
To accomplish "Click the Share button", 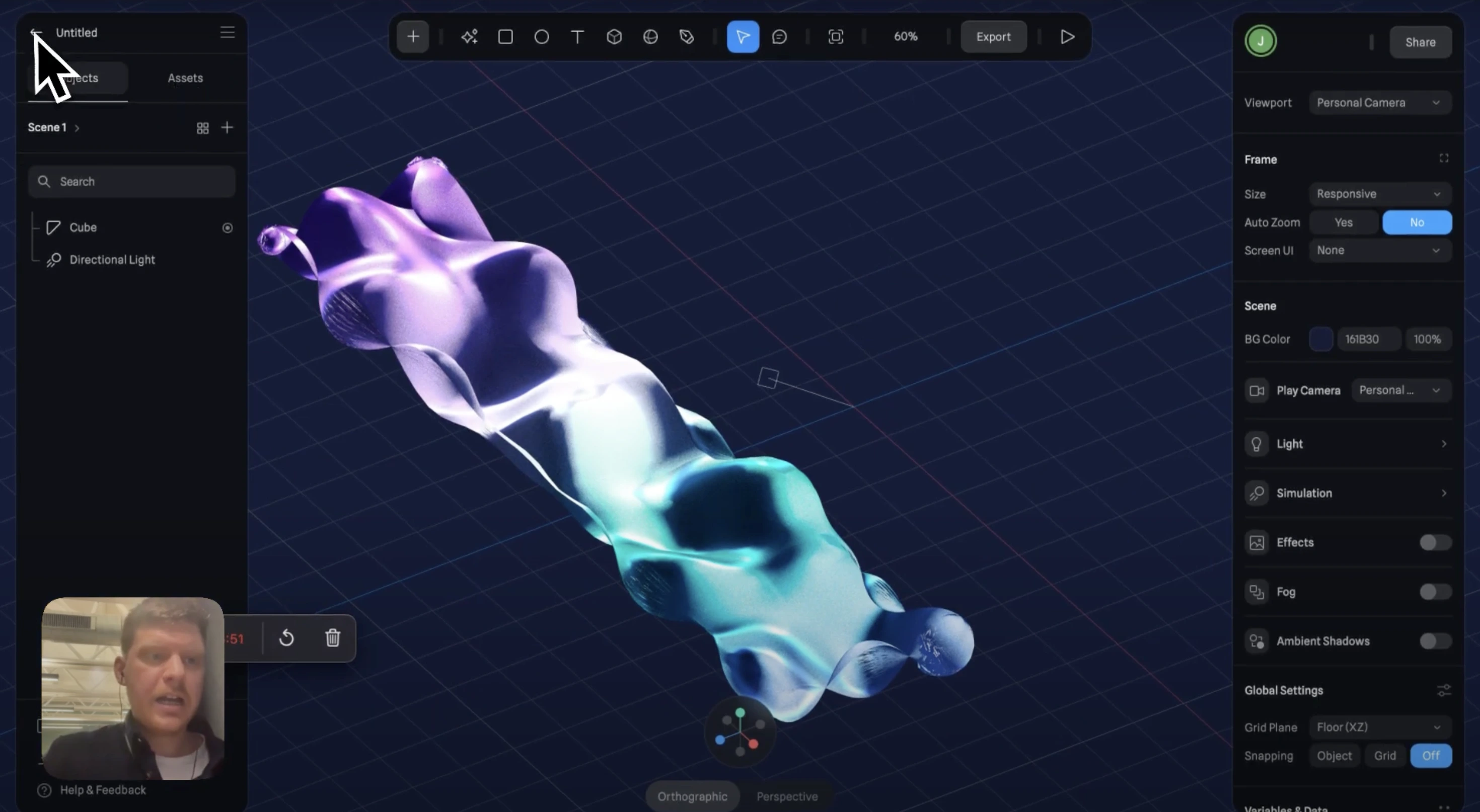I will (1420, 42).
